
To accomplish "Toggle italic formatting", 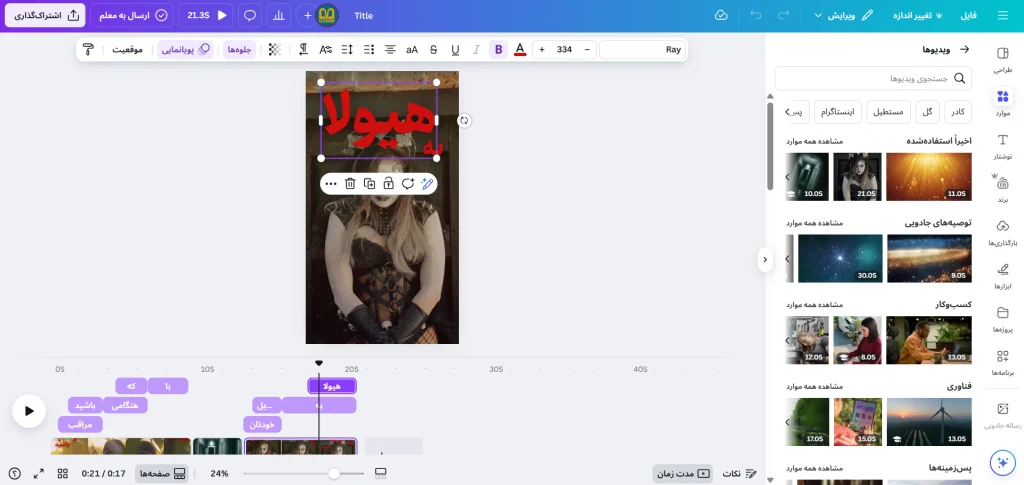I will coord(477,50).
